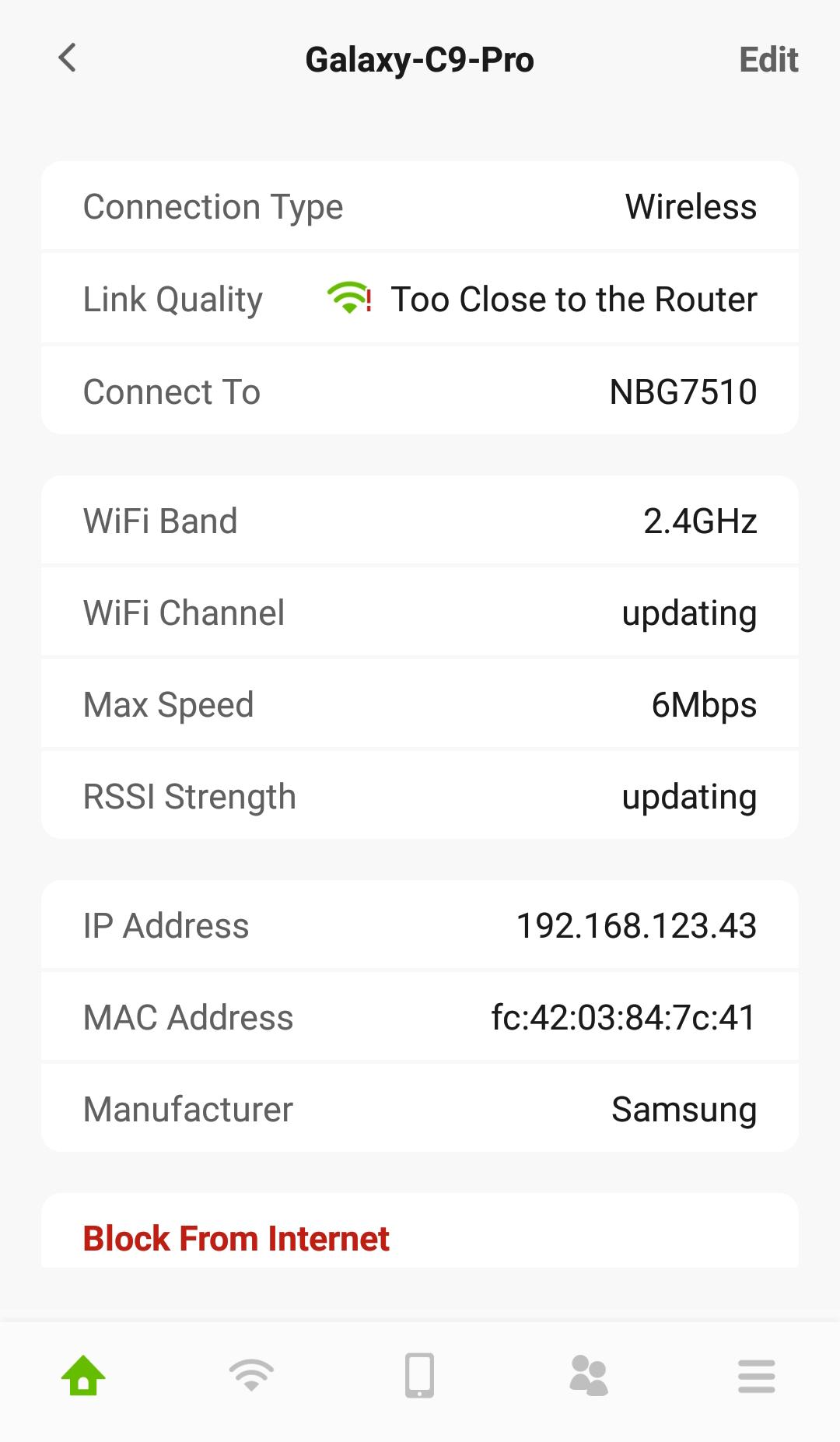Tap the WiFi Channel row
The width and height of the screenshot is (840, 1442).
point(419,613)
